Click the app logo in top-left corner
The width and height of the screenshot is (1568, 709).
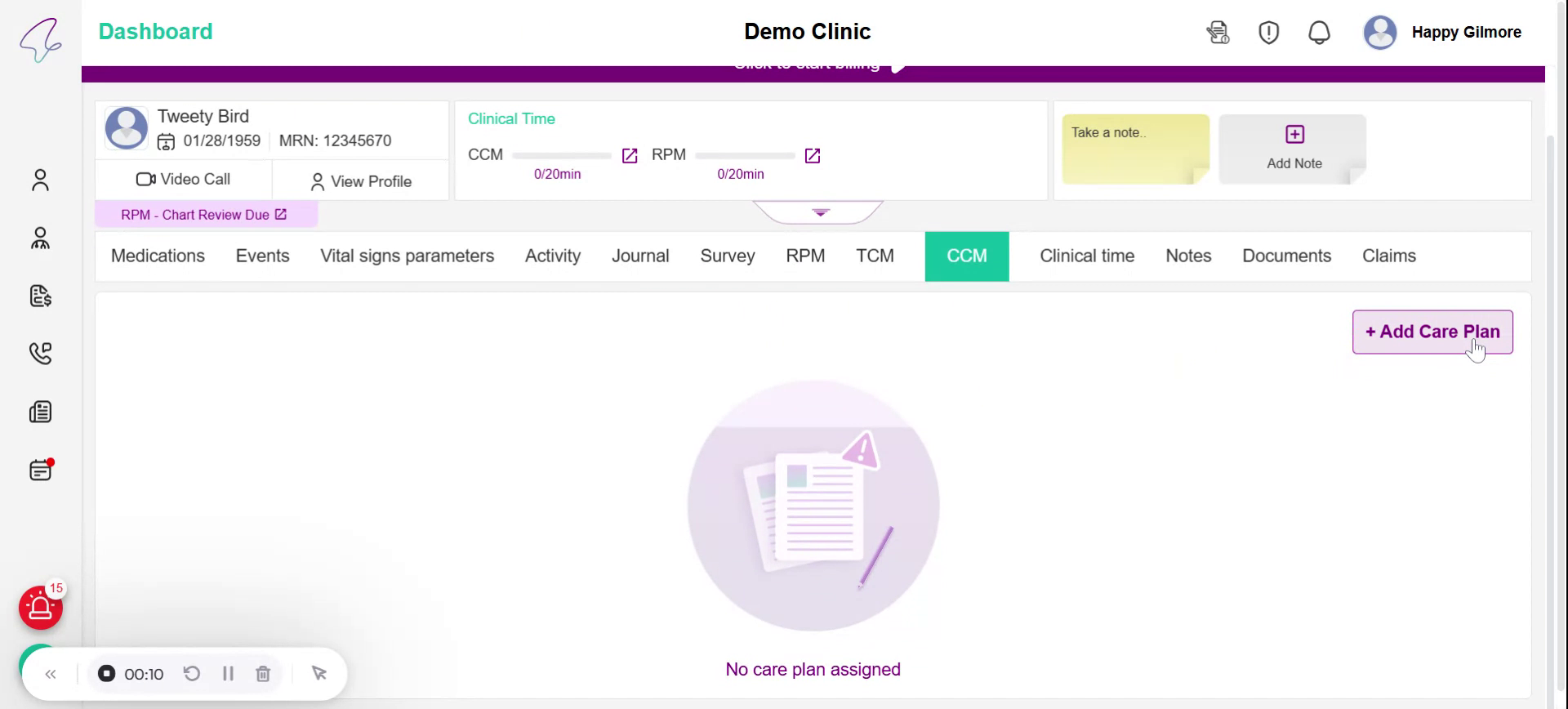click(x=41, y=39)
